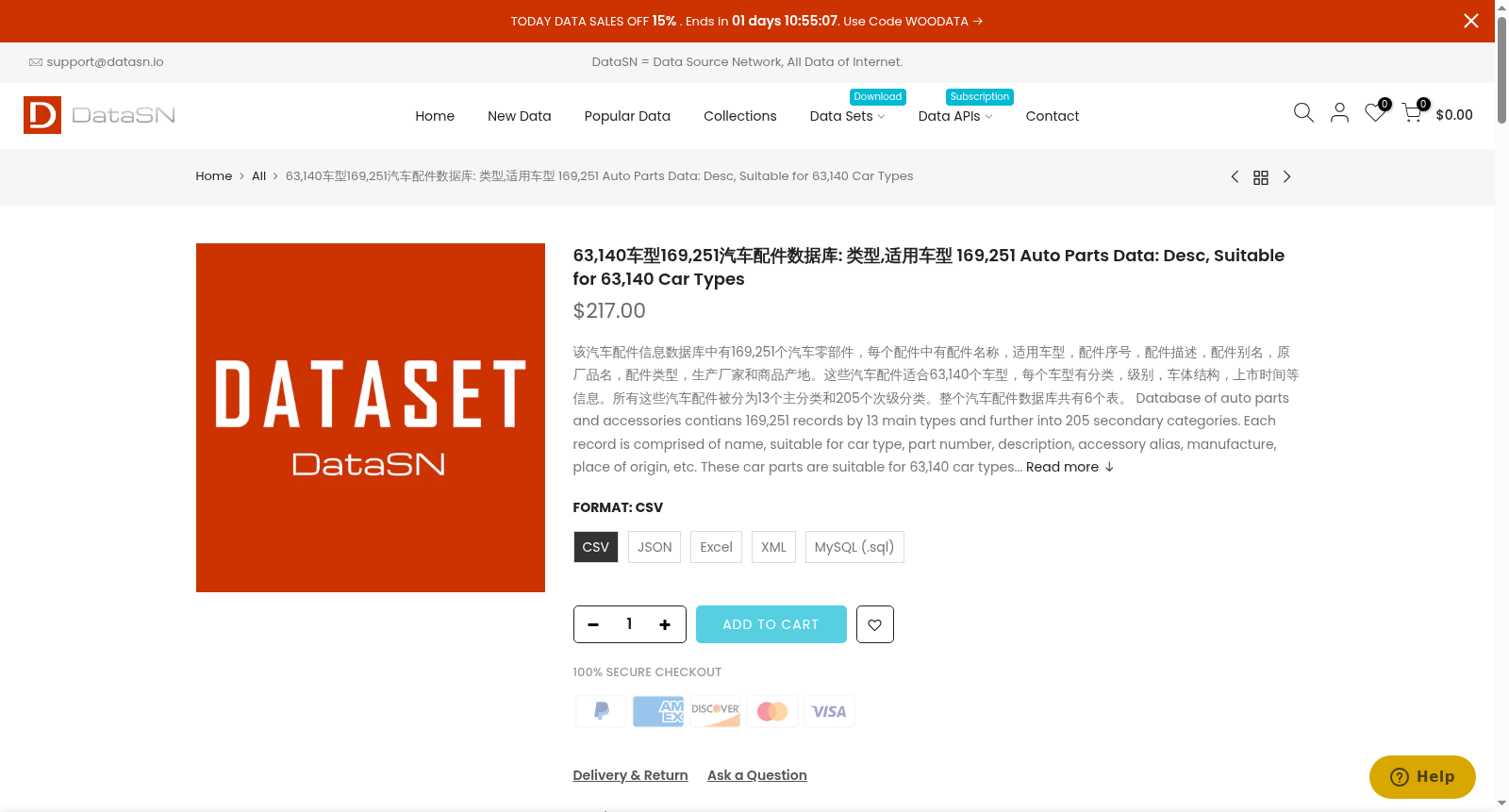This screenshot has width=1509, height=812.
Task: Decrease quantity with minus button
Action: pyautogui.click(x=593, y=624)
